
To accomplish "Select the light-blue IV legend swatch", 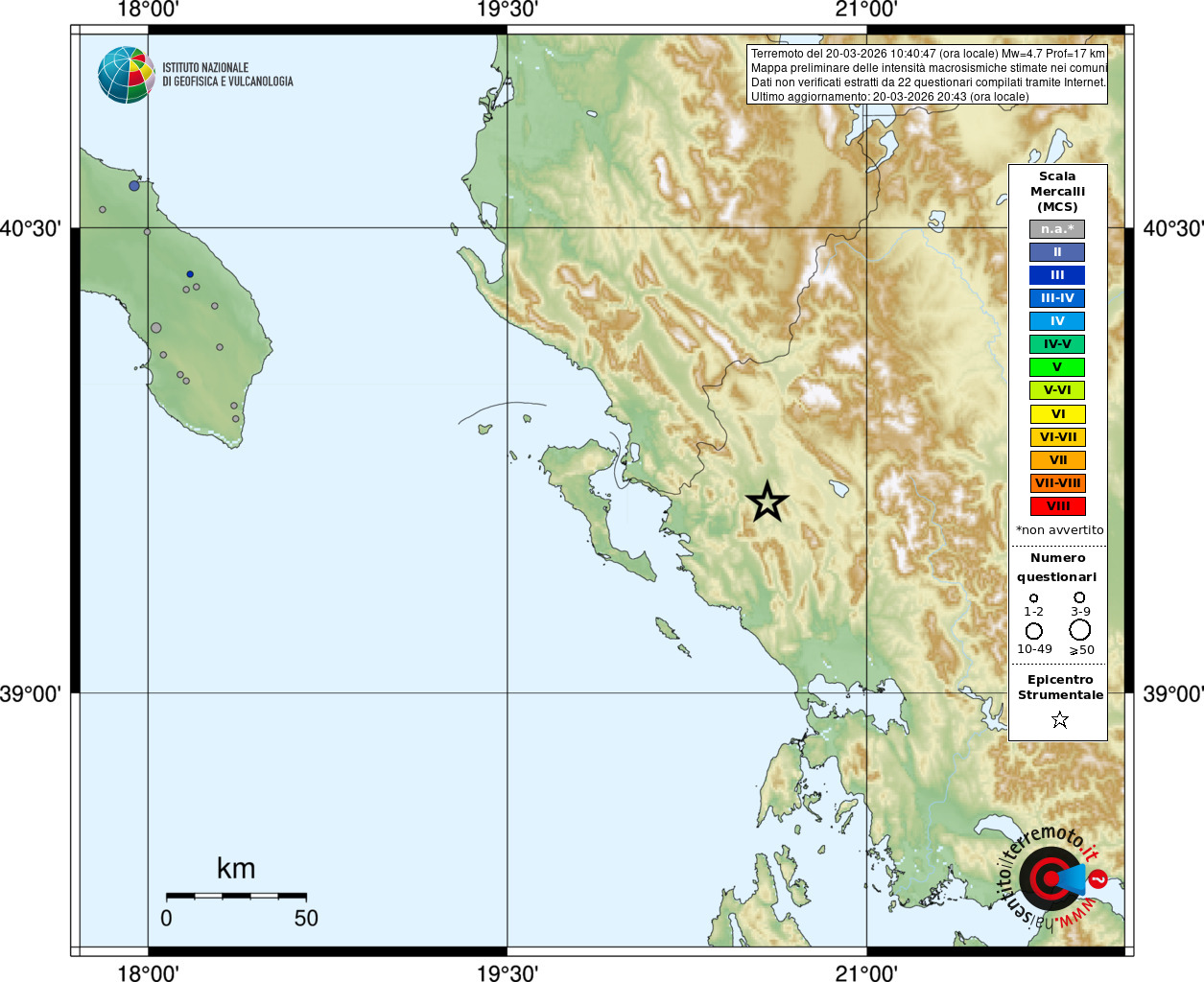I will [x=1057, y=321].
